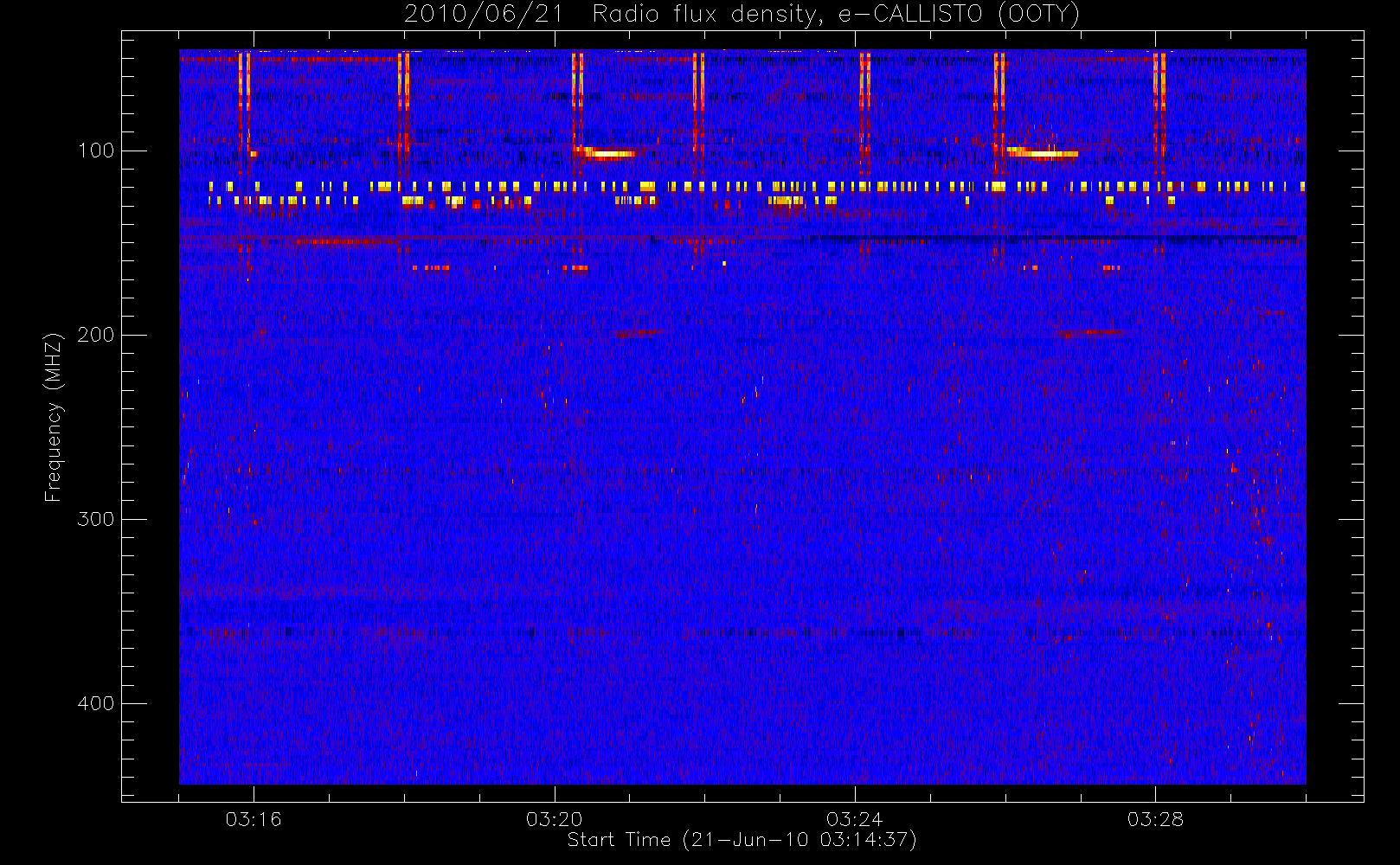Click the 'Frequency (MHz)' axis label
1400x865 pixels.
coord(54,417)
